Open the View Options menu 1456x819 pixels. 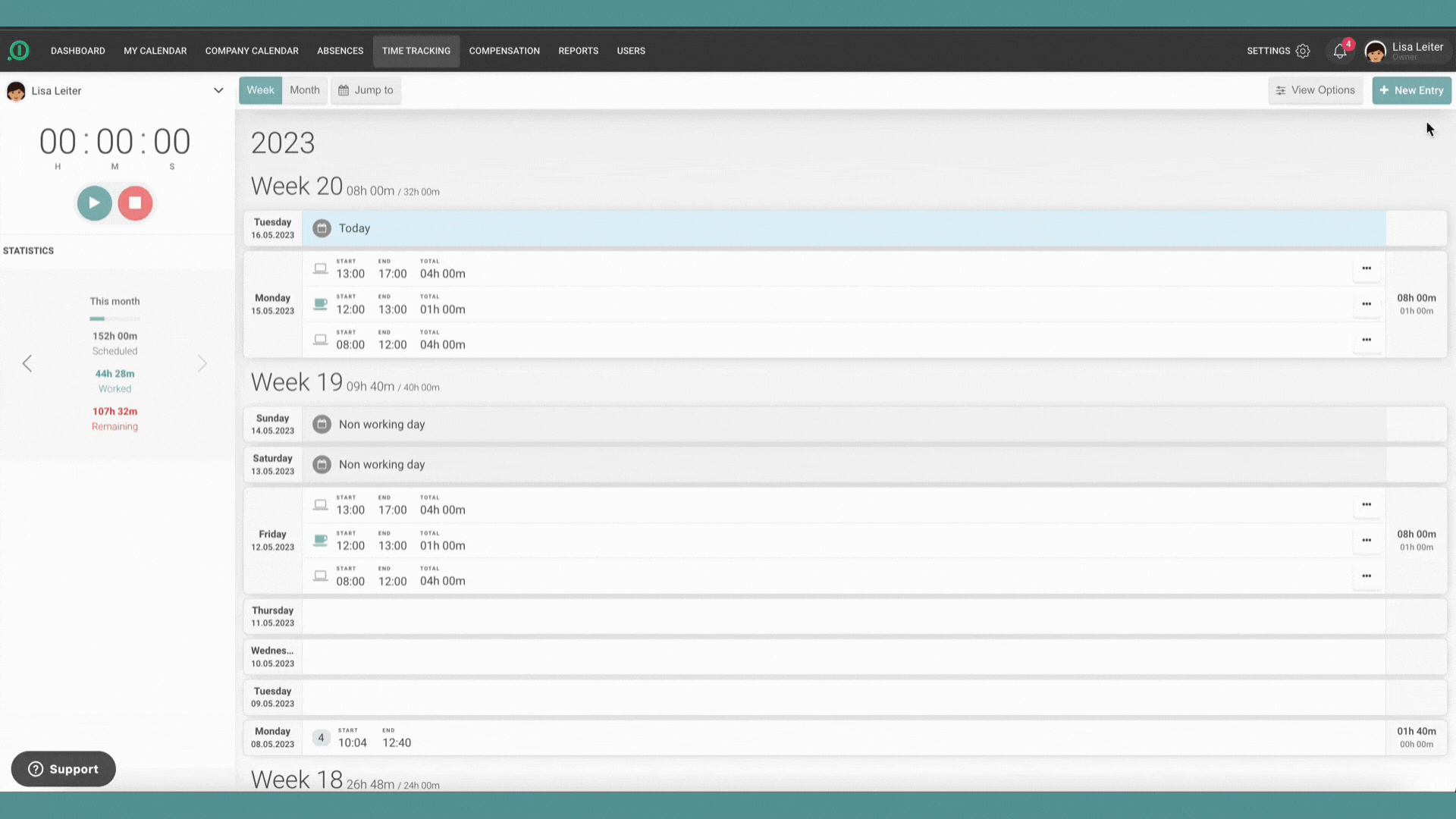[x=1315, y=90]
